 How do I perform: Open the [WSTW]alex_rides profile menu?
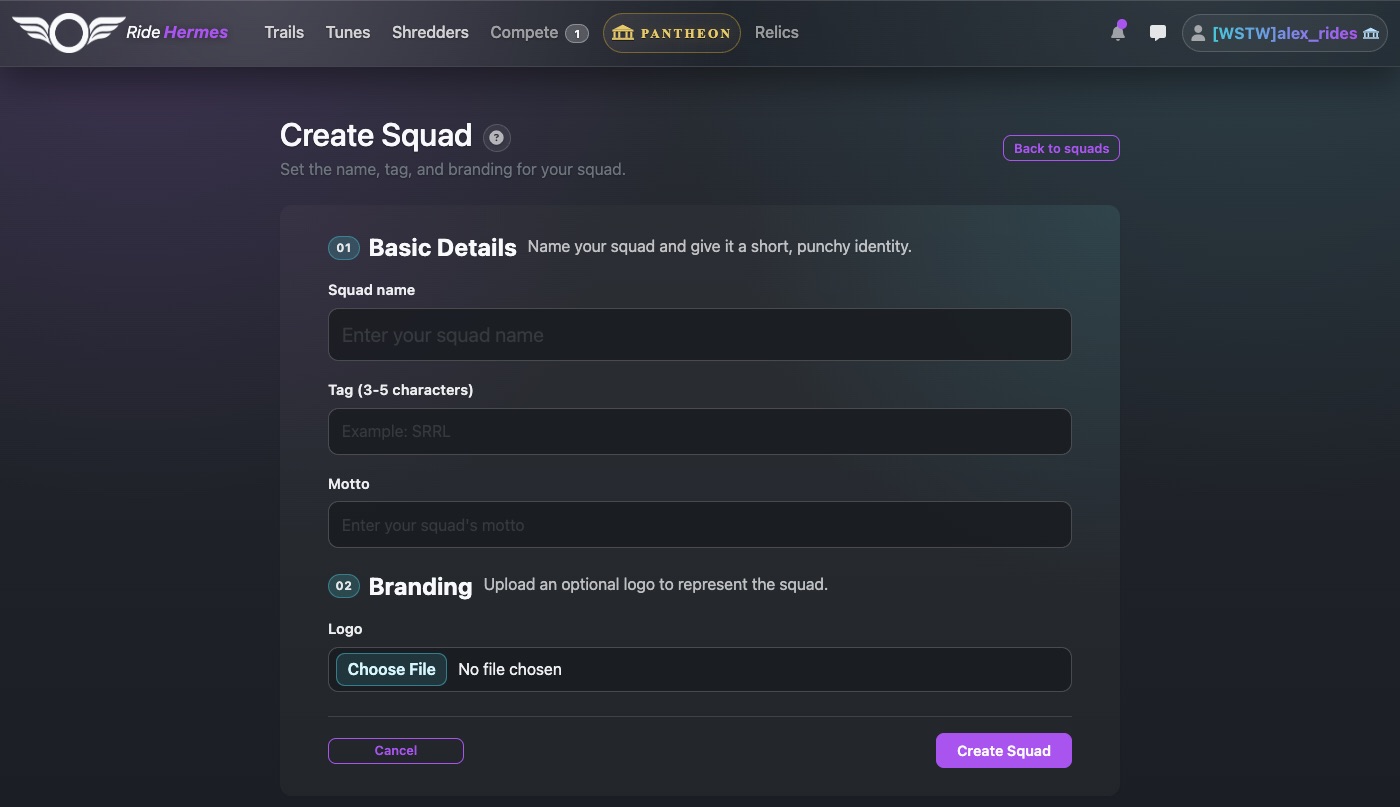click(1285, 33)
